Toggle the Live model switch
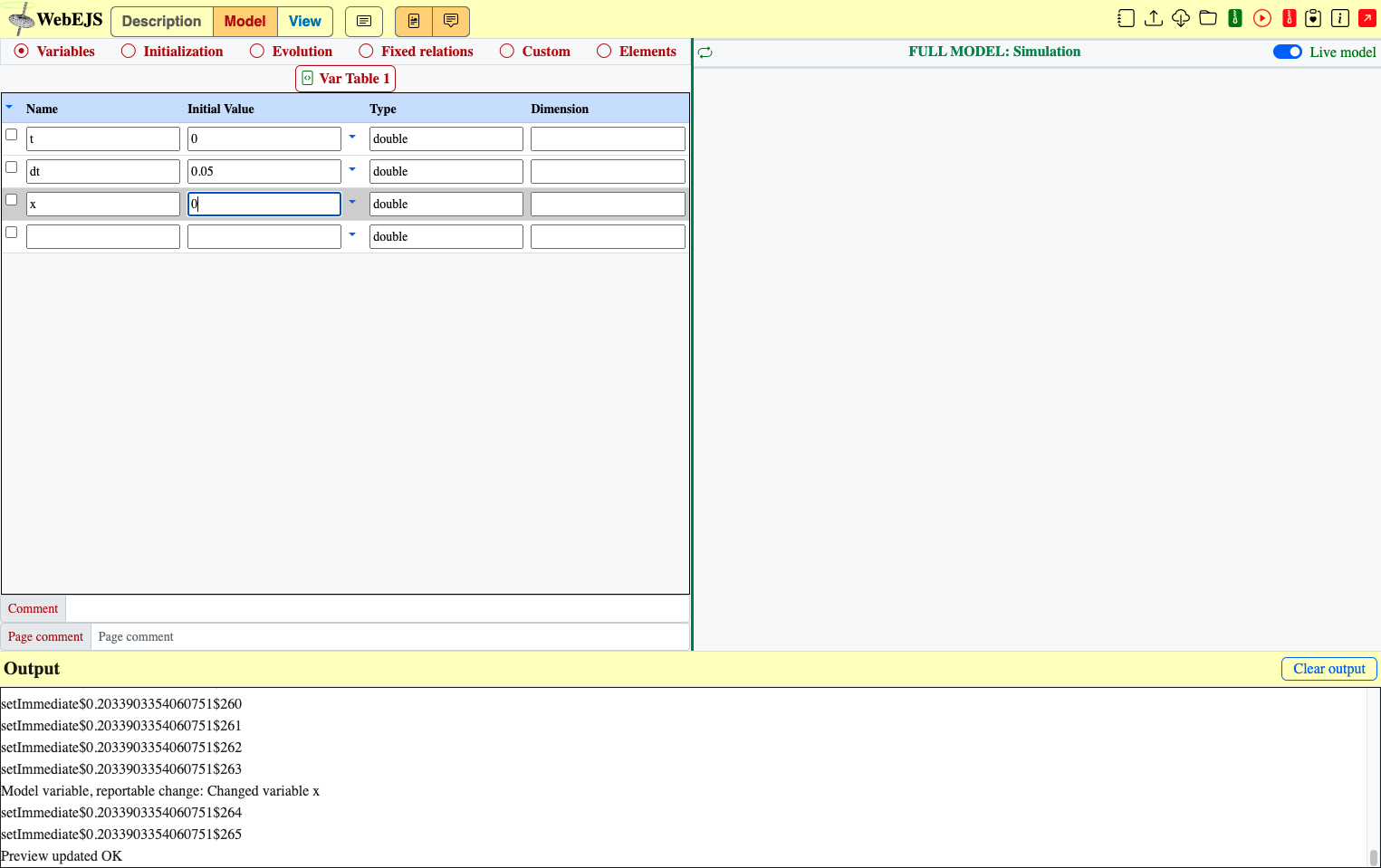1381x868 pixels. pos(1288,52)
